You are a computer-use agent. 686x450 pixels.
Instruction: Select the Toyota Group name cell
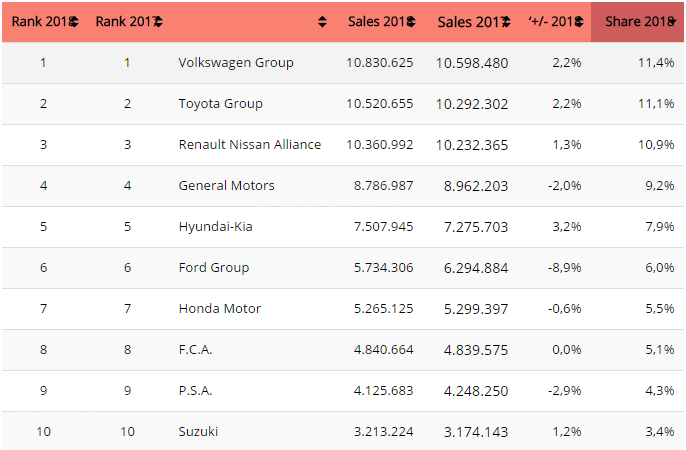pos(220,104)
